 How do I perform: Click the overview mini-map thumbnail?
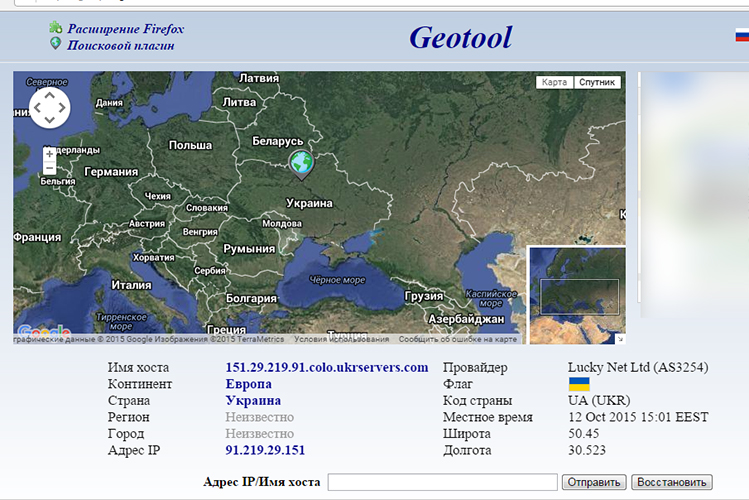click(x=577, y=295)
